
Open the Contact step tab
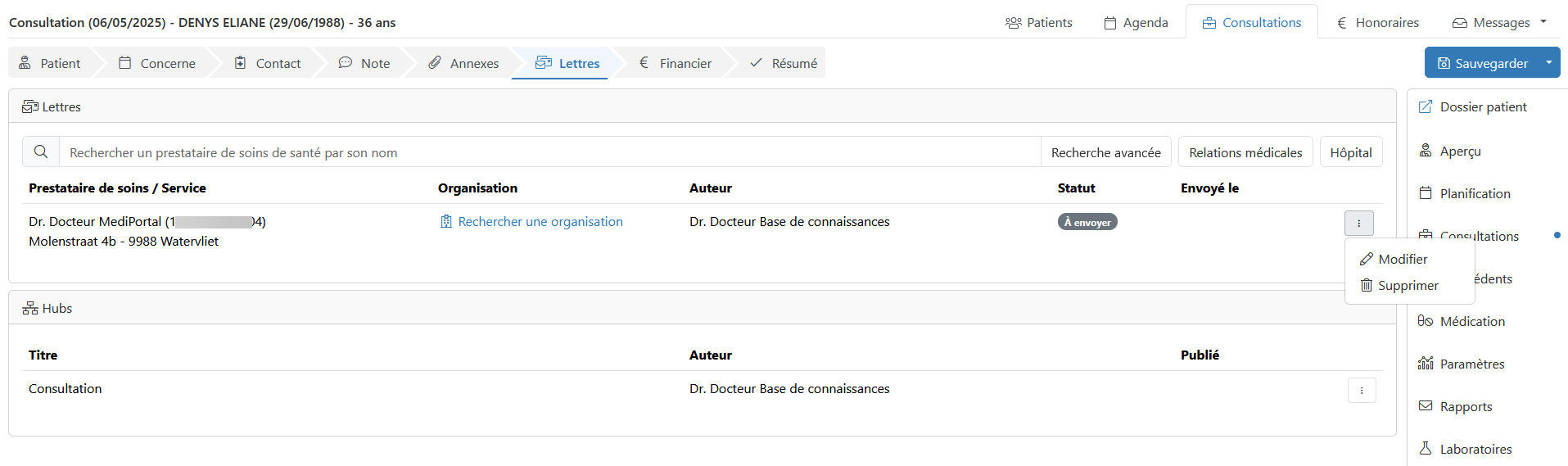click(x=268, y=63)
